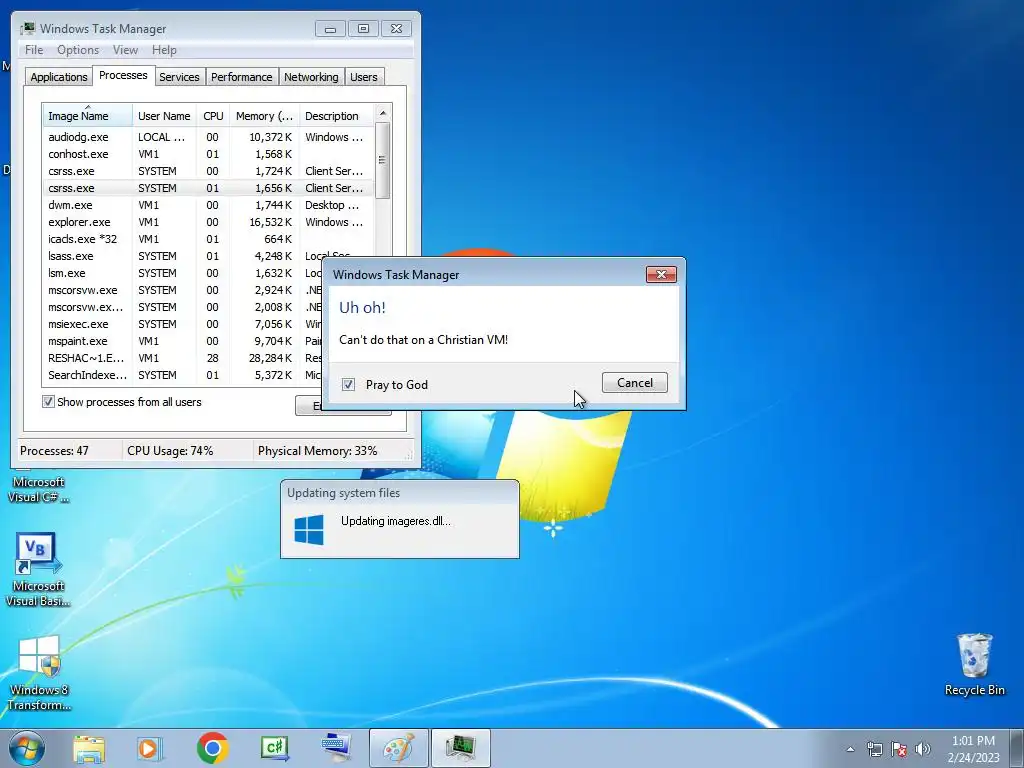Sort by Memory column header
1024x768 pixels.
[x=264, y=116]
